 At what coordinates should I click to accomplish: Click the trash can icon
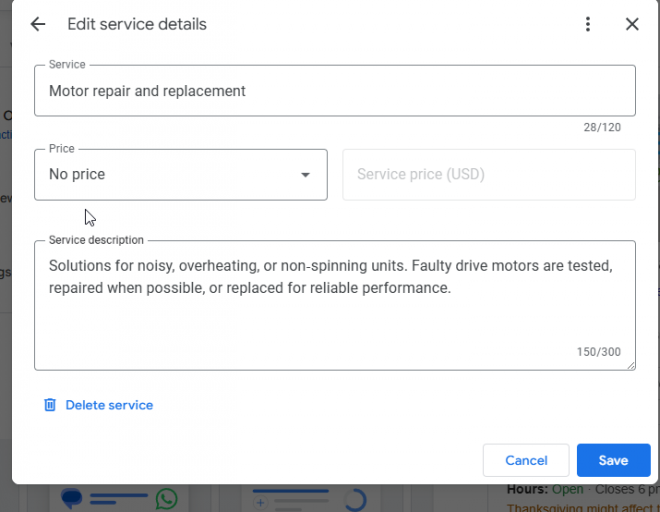50,405
